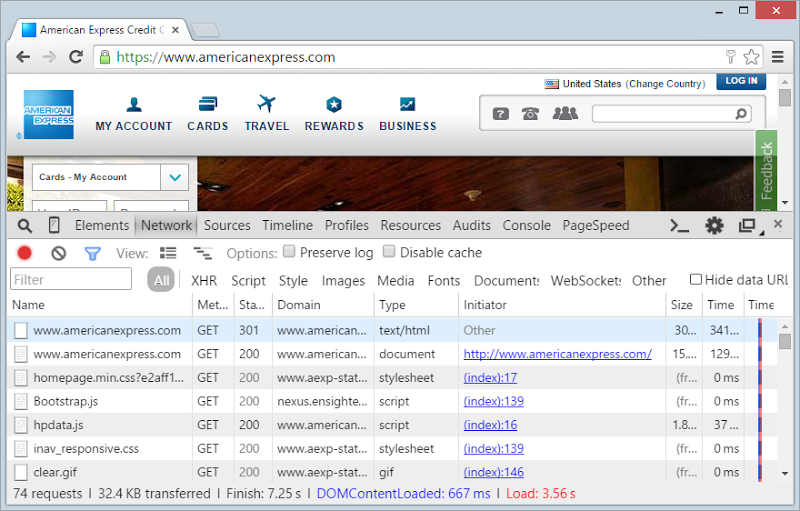Click the saved password key icon
Screen dimensions: 800x511
[731, 57]
